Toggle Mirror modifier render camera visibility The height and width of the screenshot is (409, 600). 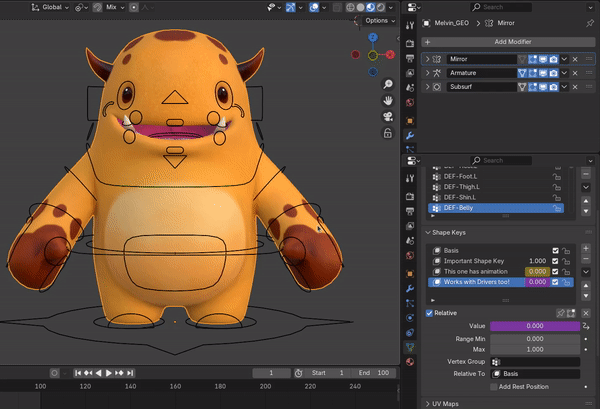pyautogui.click(x=553, y=59)
